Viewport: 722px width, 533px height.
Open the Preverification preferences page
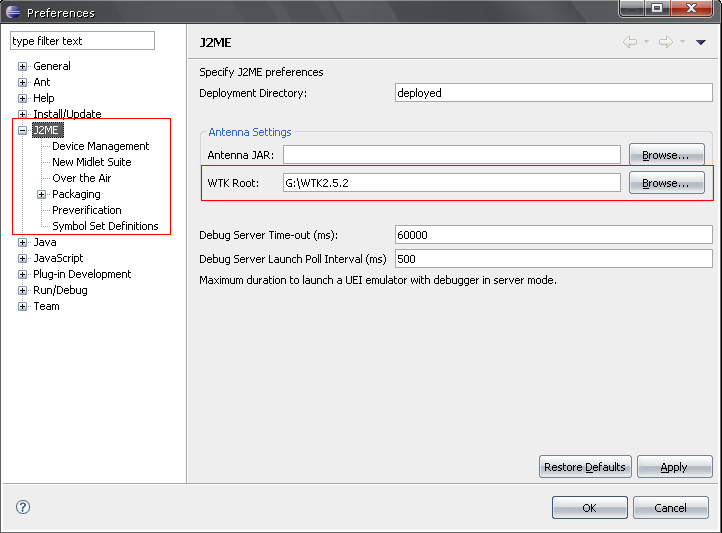[87, 210]
